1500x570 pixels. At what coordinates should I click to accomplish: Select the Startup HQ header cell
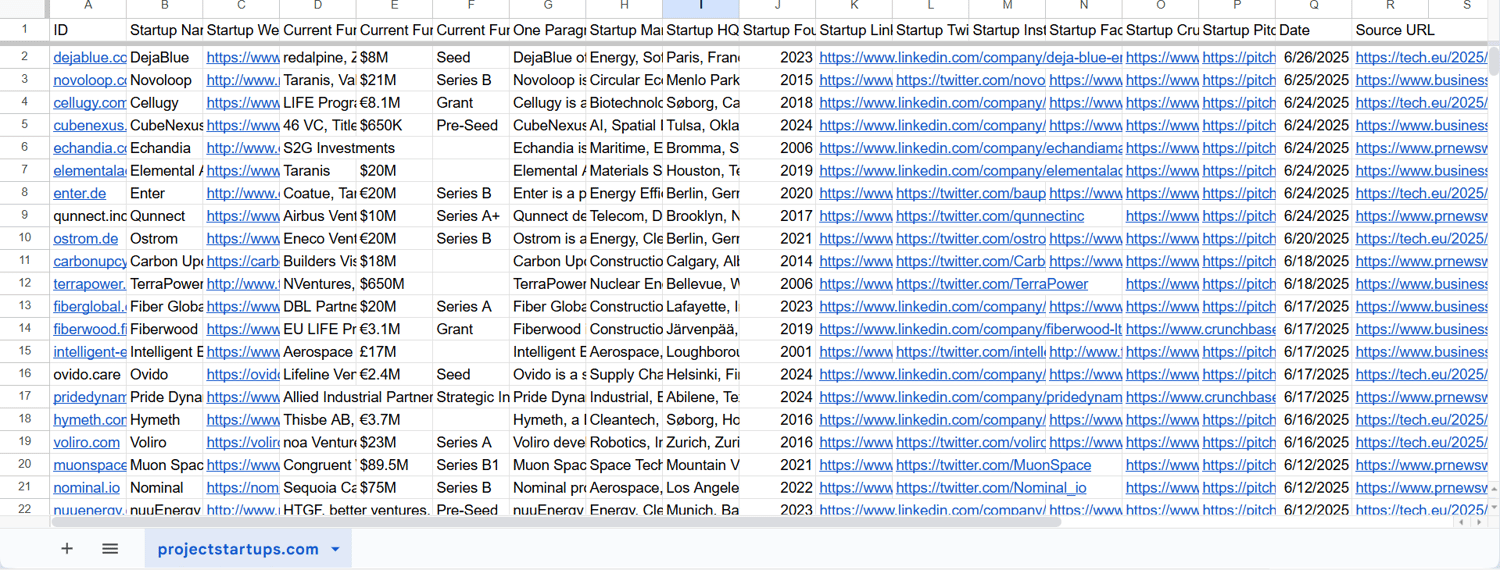tap(701, 30)
